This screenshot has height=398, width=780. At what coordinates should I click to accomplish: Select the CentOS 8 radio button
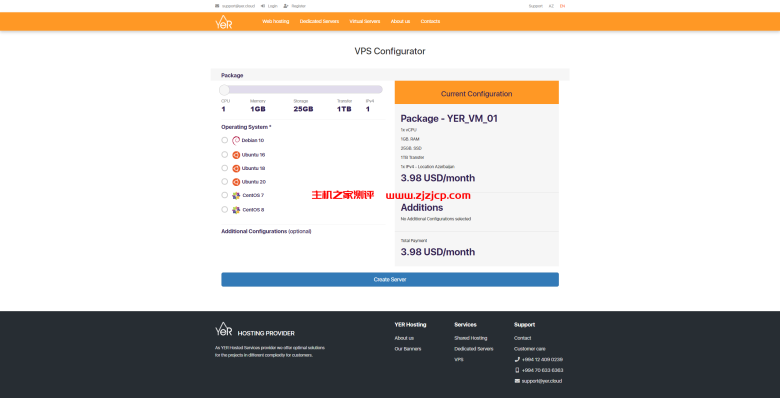click(224, 209)
